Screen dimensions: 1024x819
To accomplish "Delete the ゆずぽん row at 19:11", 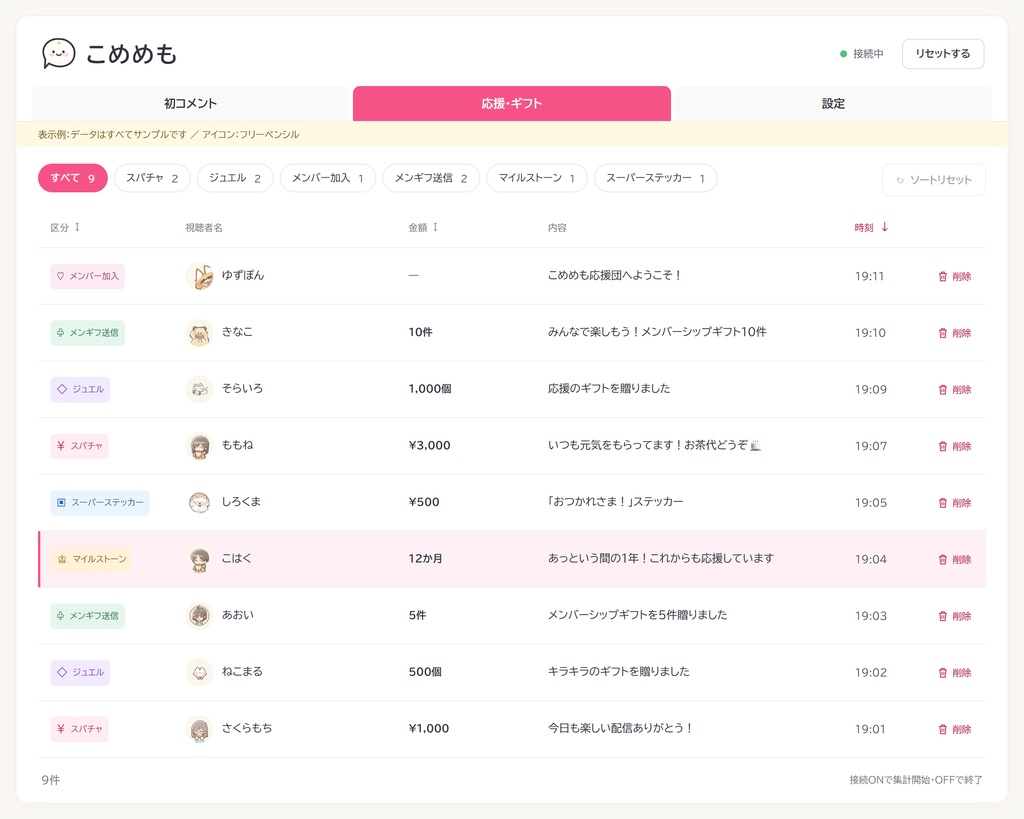I will click(x=955, y=276).
